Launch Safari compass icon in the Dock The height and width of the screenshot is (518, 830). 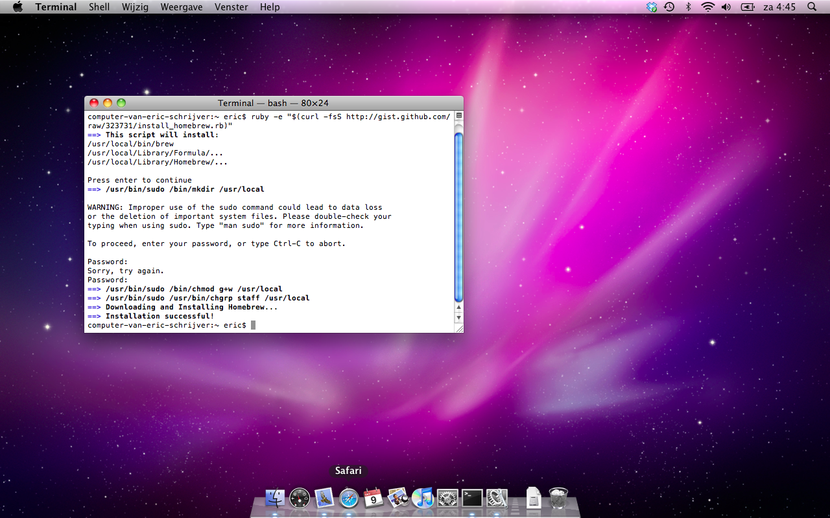tap(349, 498)
